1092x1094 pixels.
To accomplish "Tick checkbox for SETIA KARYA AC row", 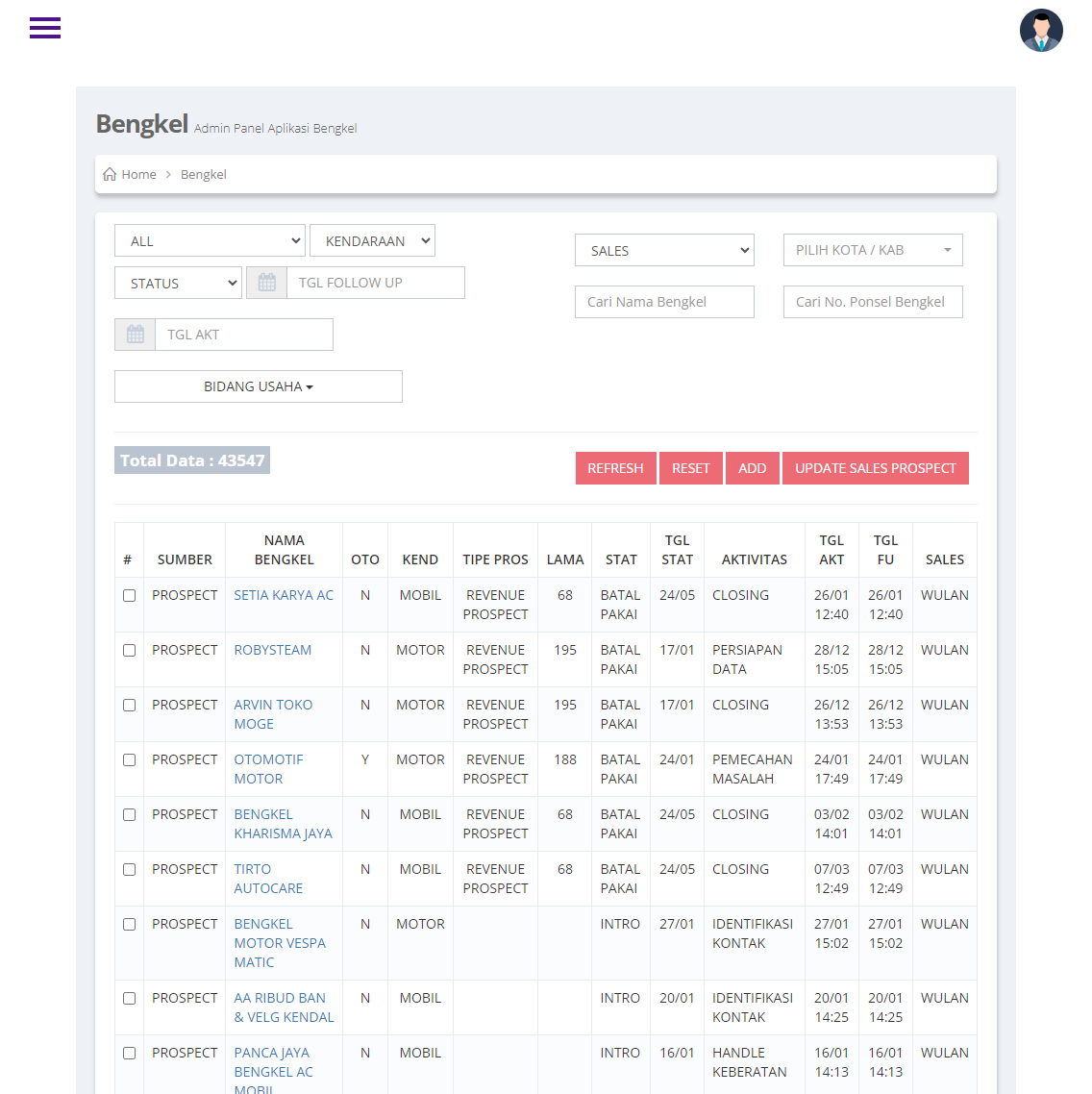I will pyautogui.click(x=129, y=595).
